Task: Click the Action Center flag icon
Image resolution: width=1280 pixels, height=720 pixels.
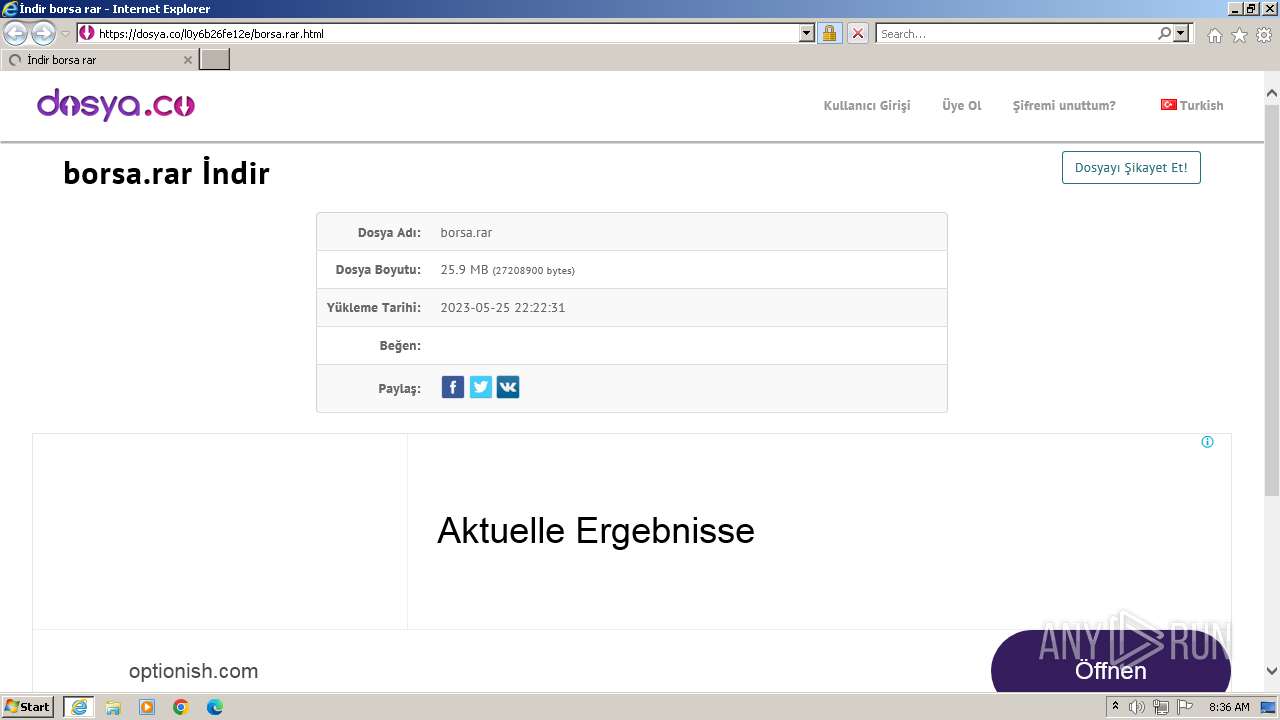Action: (x=1183, y=707)
